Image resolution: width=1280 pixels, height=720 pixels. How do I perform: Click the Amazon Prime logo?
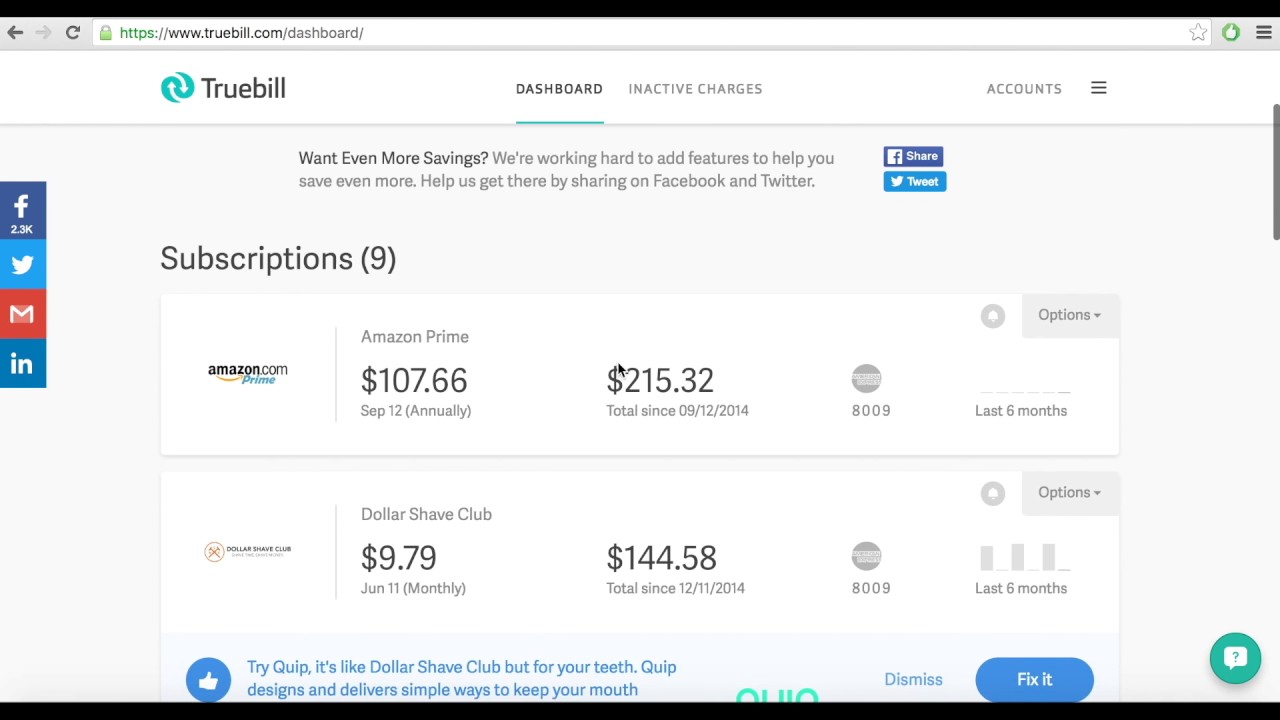(x=248, y=373)
